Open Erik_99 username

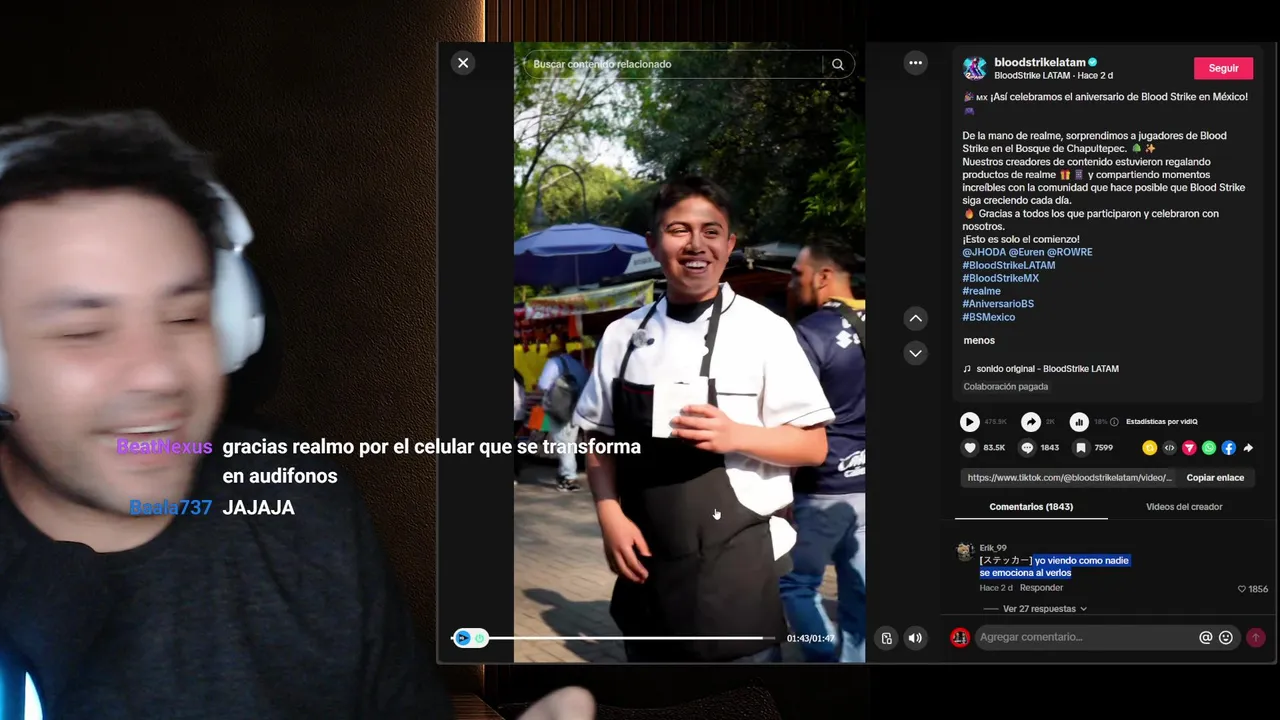click(x=993, y=548)
